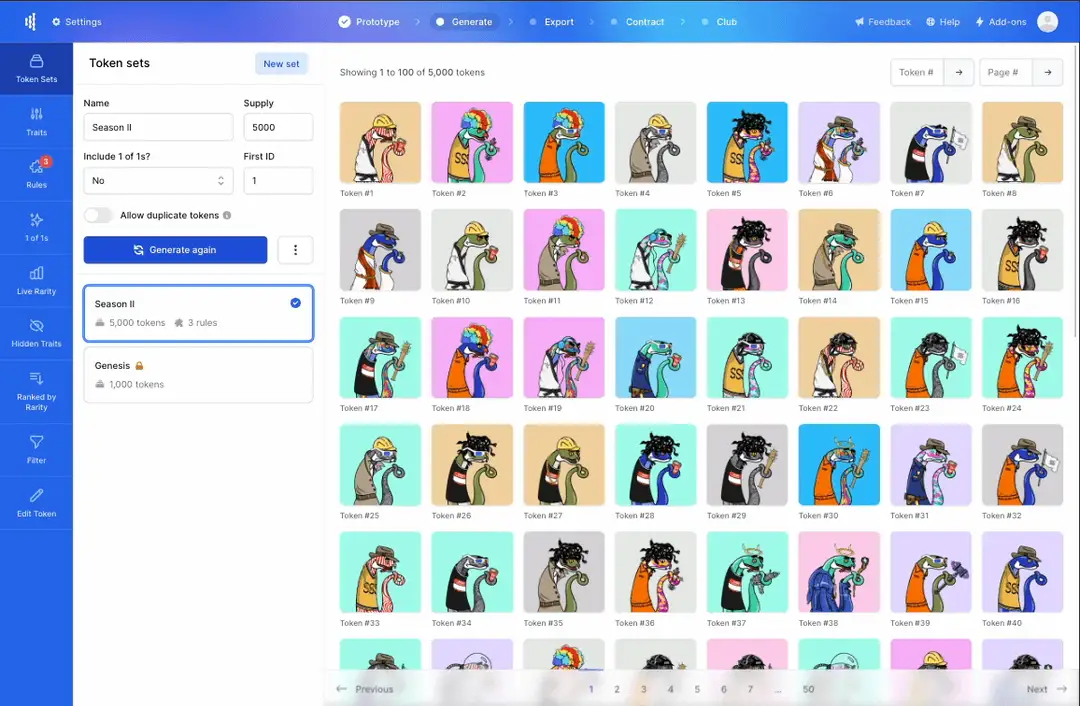1080x706 pixels.
Task: Open the Token #5 thumbnail
Action: (x=747, y=141)
